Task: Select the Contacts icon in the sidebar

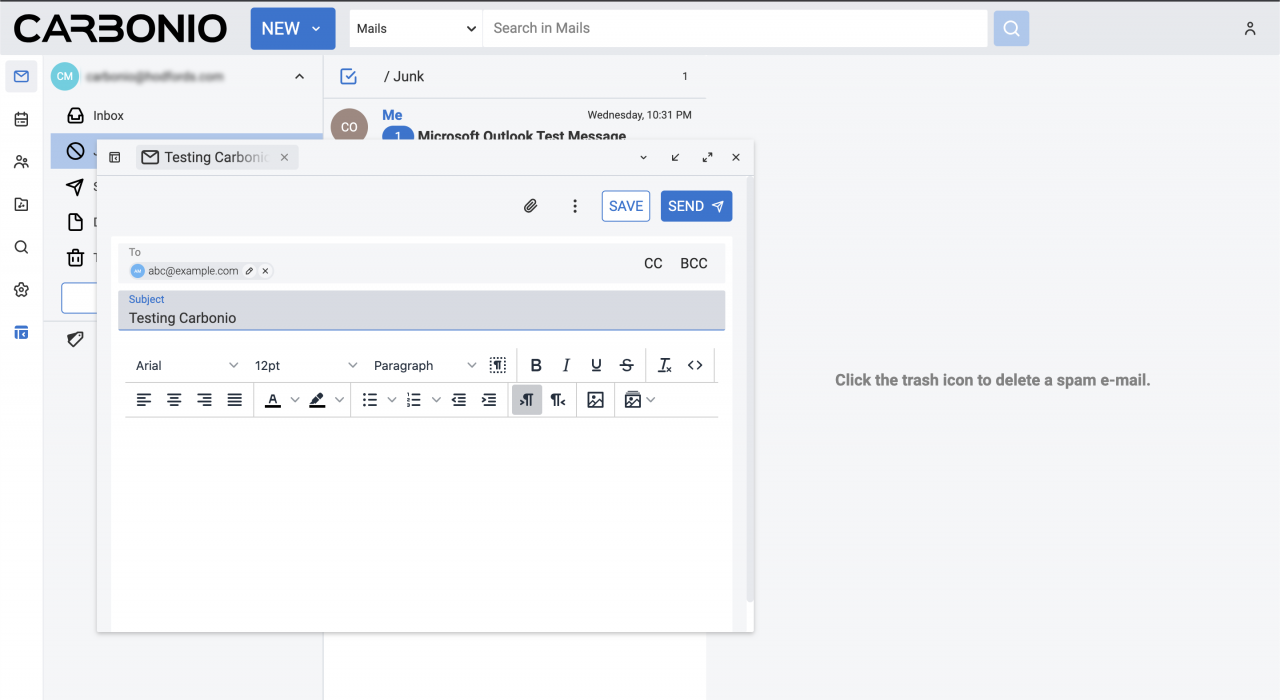Action: (21, 161)
